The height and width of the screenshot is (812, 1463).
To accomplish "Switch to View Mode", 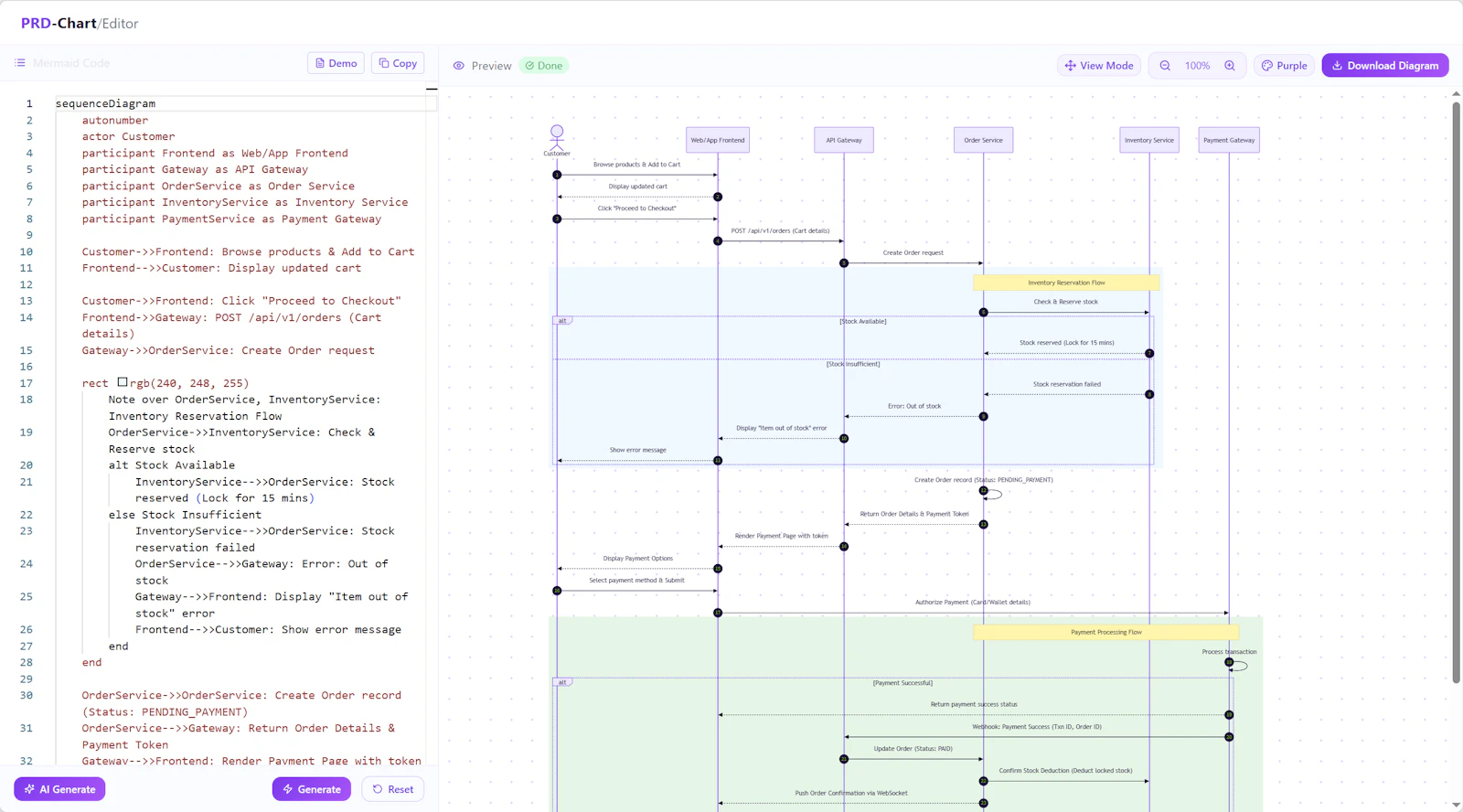I will tap(1099, 66).
